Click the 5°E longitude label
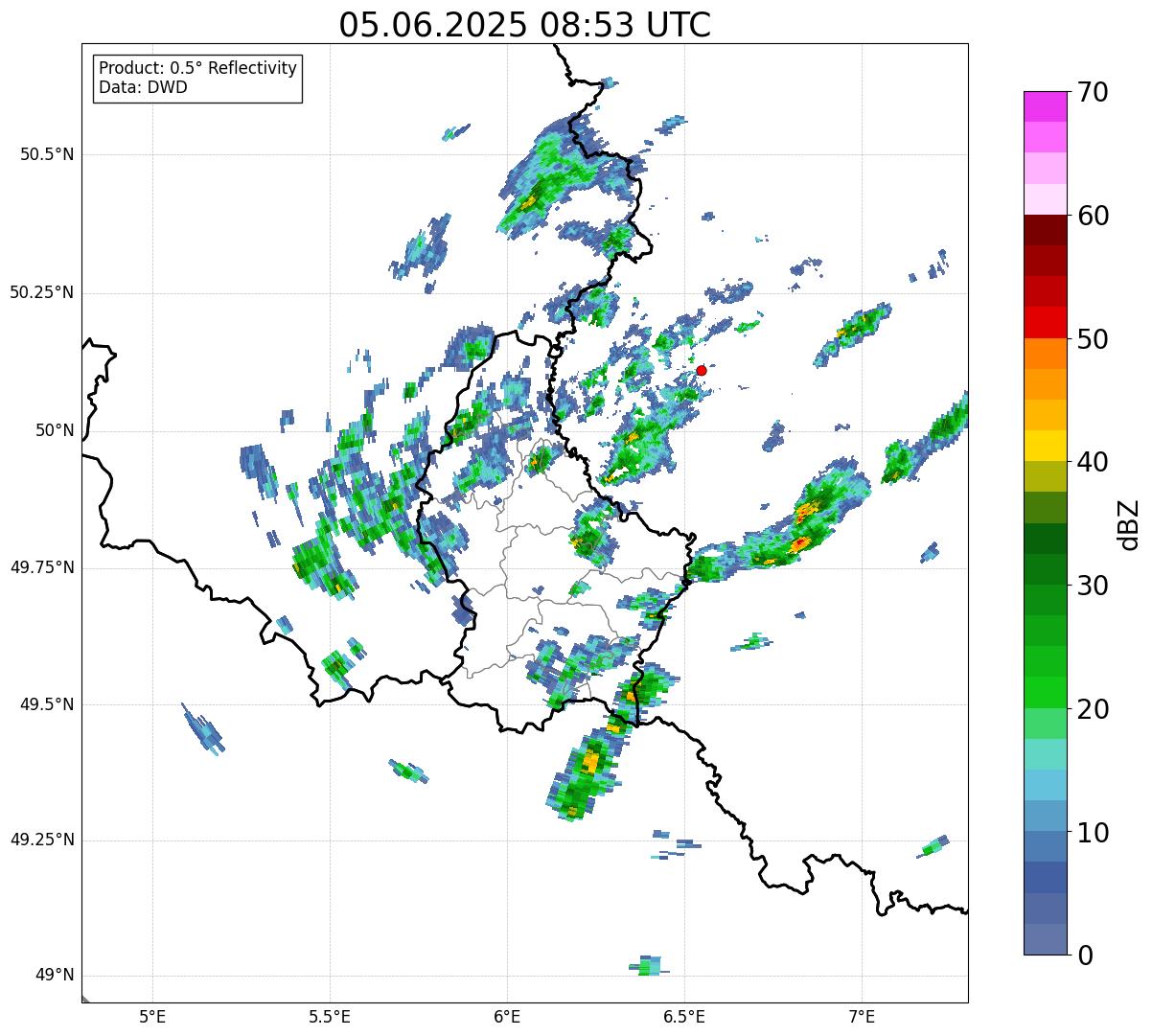1152x1036 pixels. coord(152,1016)
